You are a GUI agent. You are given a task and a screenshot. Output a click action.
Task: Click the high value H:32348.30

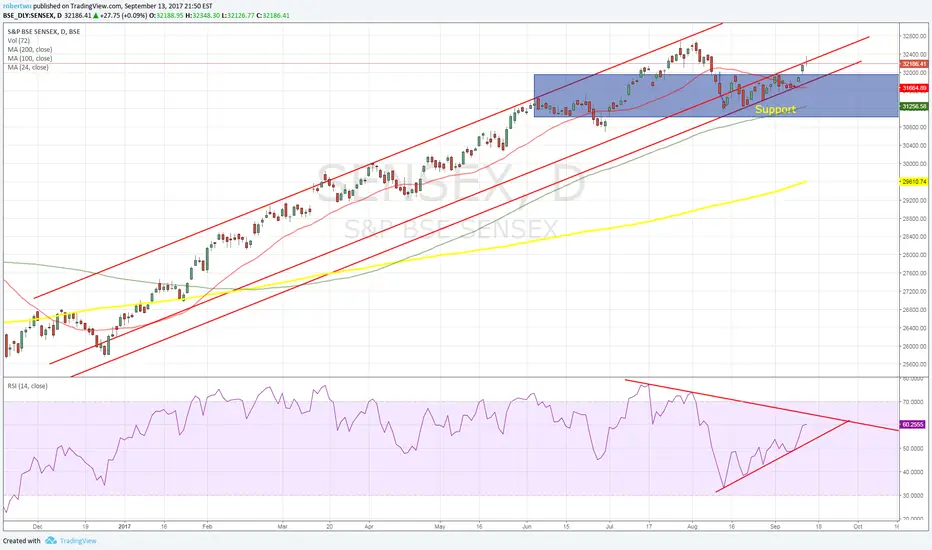click(x=203, y=15)
